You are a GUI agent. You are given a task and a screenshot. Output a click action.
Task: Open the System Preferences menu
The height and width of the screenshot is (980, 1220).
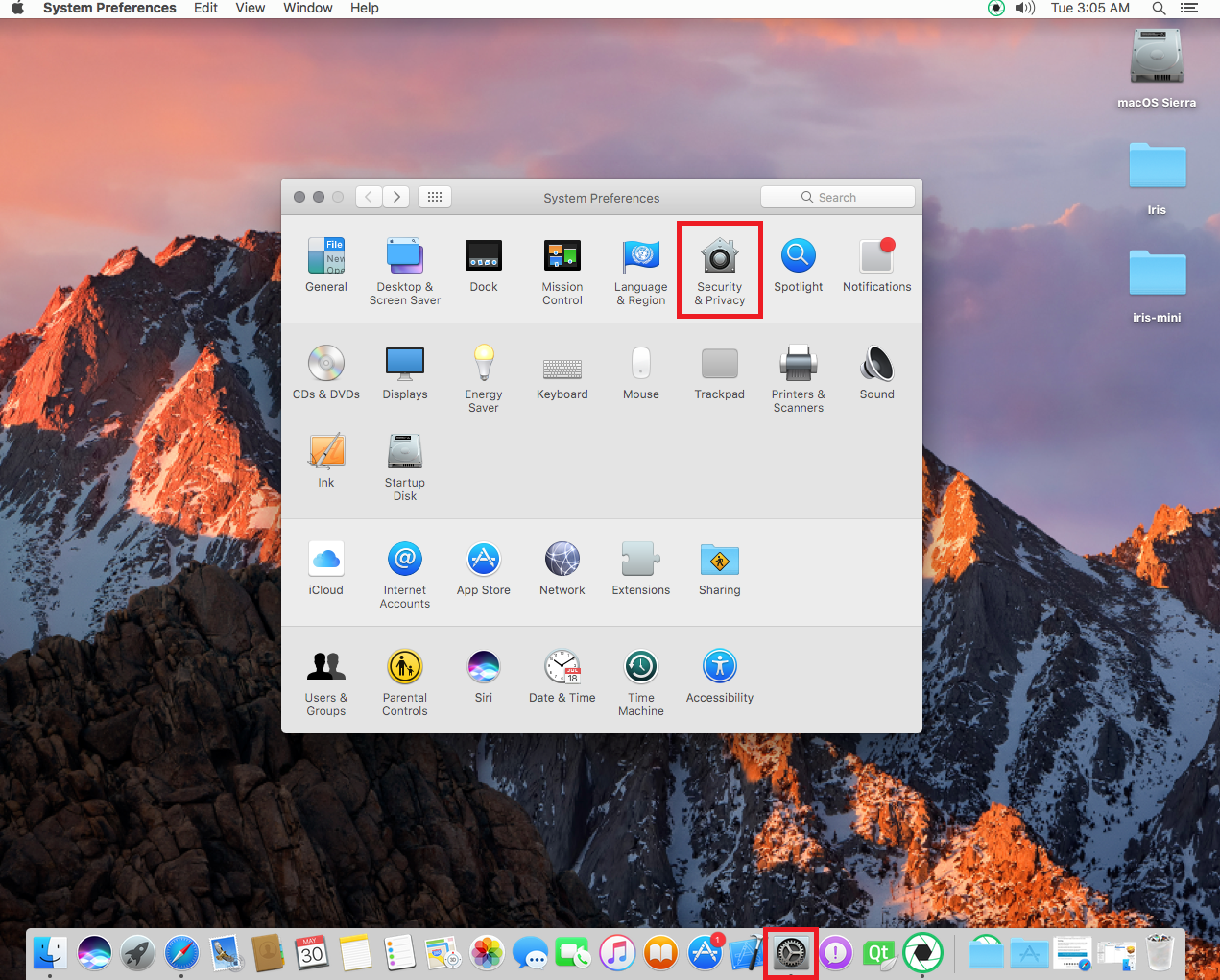point(109,8)
